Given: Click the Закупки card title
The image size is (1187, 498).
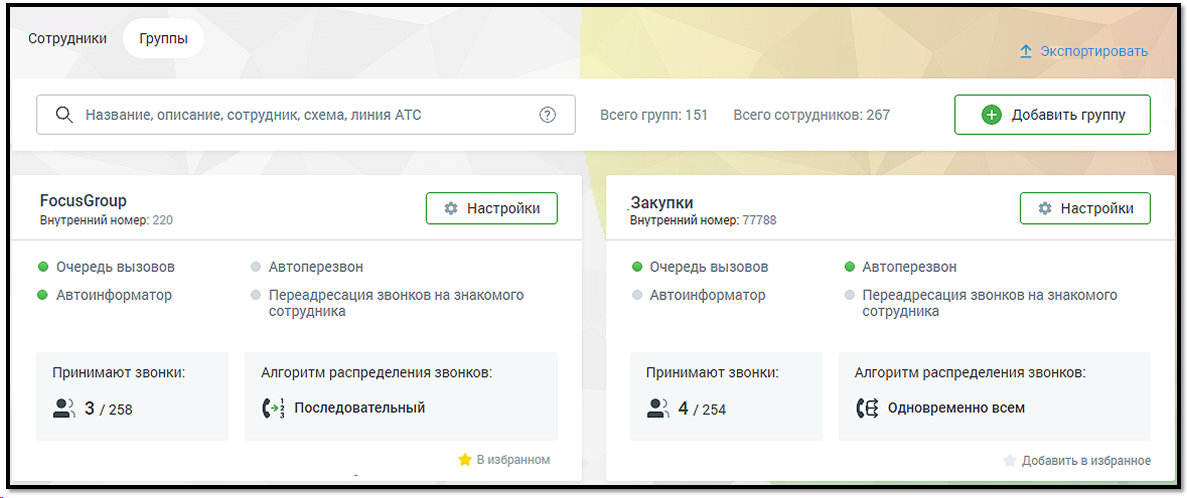Looking at the screenshot, I should (662, 202).
